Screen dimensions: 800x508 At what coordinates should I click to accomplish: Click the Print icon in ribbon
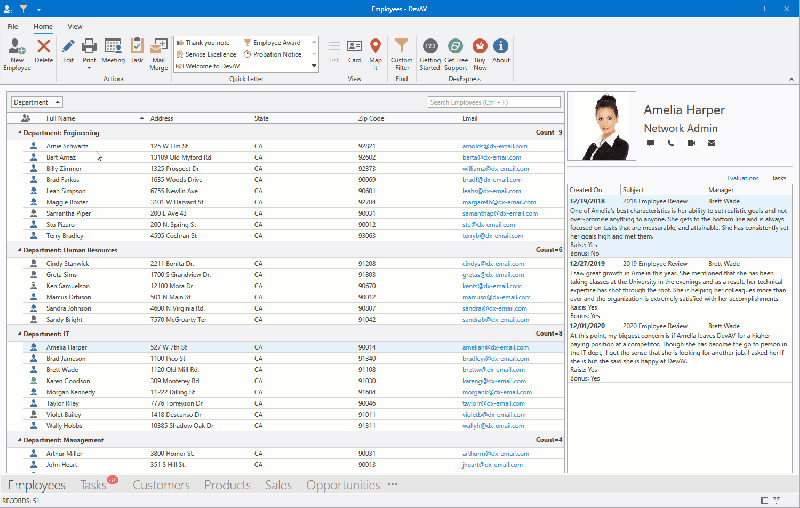pos(89,46)
